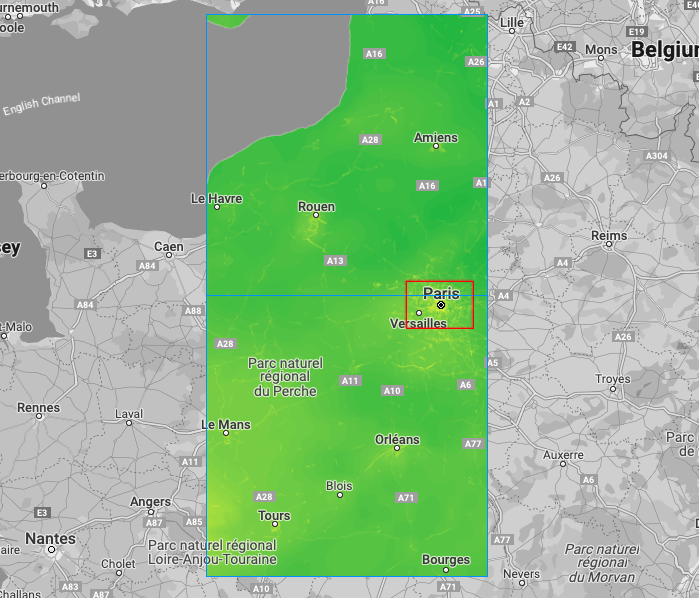Image resolution: width=699 pixels, height=598 pixels.
Task: Click the Le Mans city label
Action: (226, 424)
